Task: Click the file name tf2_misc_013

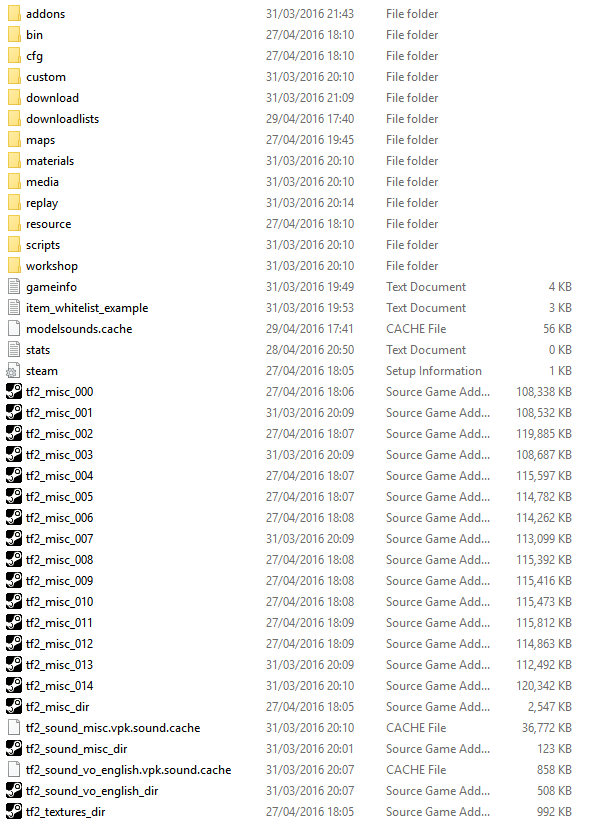Action: [x=60, y=665]
